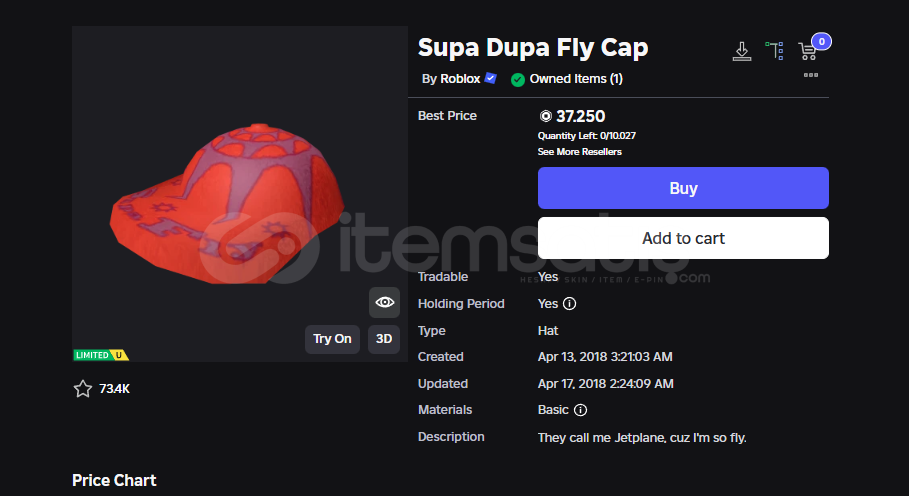Image resolution: width=909 pixels, height=496 pixels.
Task: Expand See More Resellers
Action: pos(580,152)
